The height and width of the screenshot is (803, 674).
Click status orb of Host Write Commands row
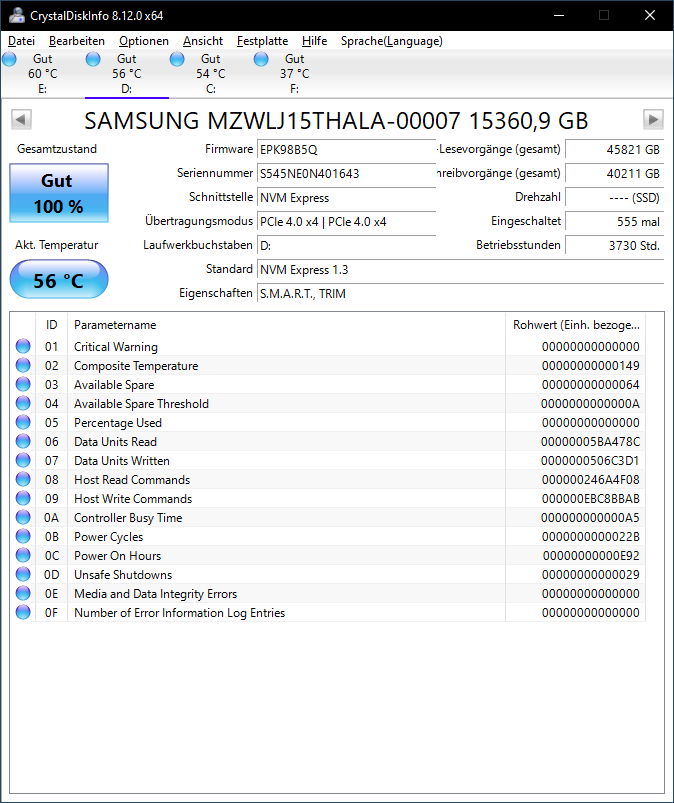(x=23, y=498)
